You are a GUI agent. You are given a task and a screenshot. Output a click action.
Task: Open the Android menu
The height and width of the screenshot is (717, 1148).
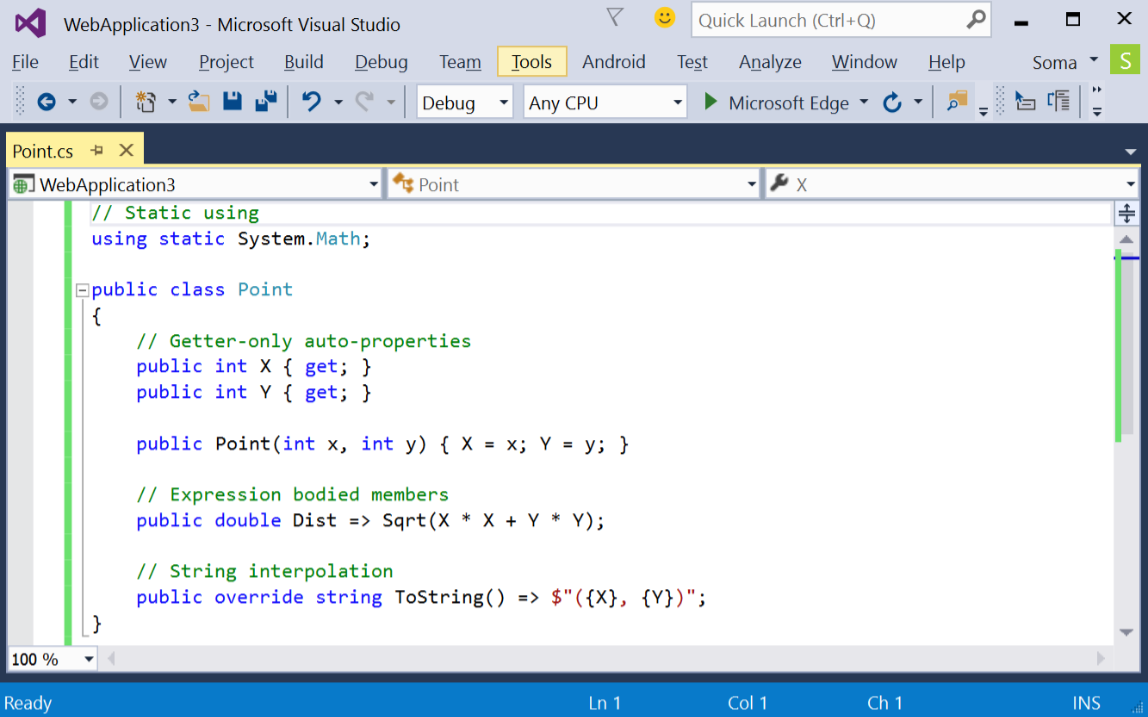coord(613,61)
